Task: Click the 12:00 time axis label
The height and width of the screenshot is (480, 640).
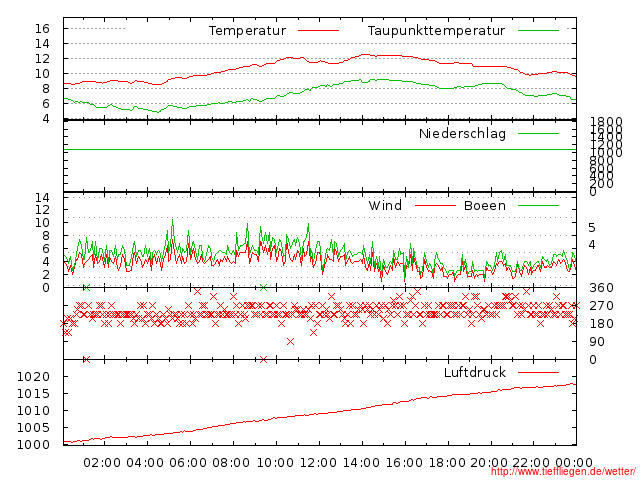Action: pyautogui.click(x=318, y=462)
